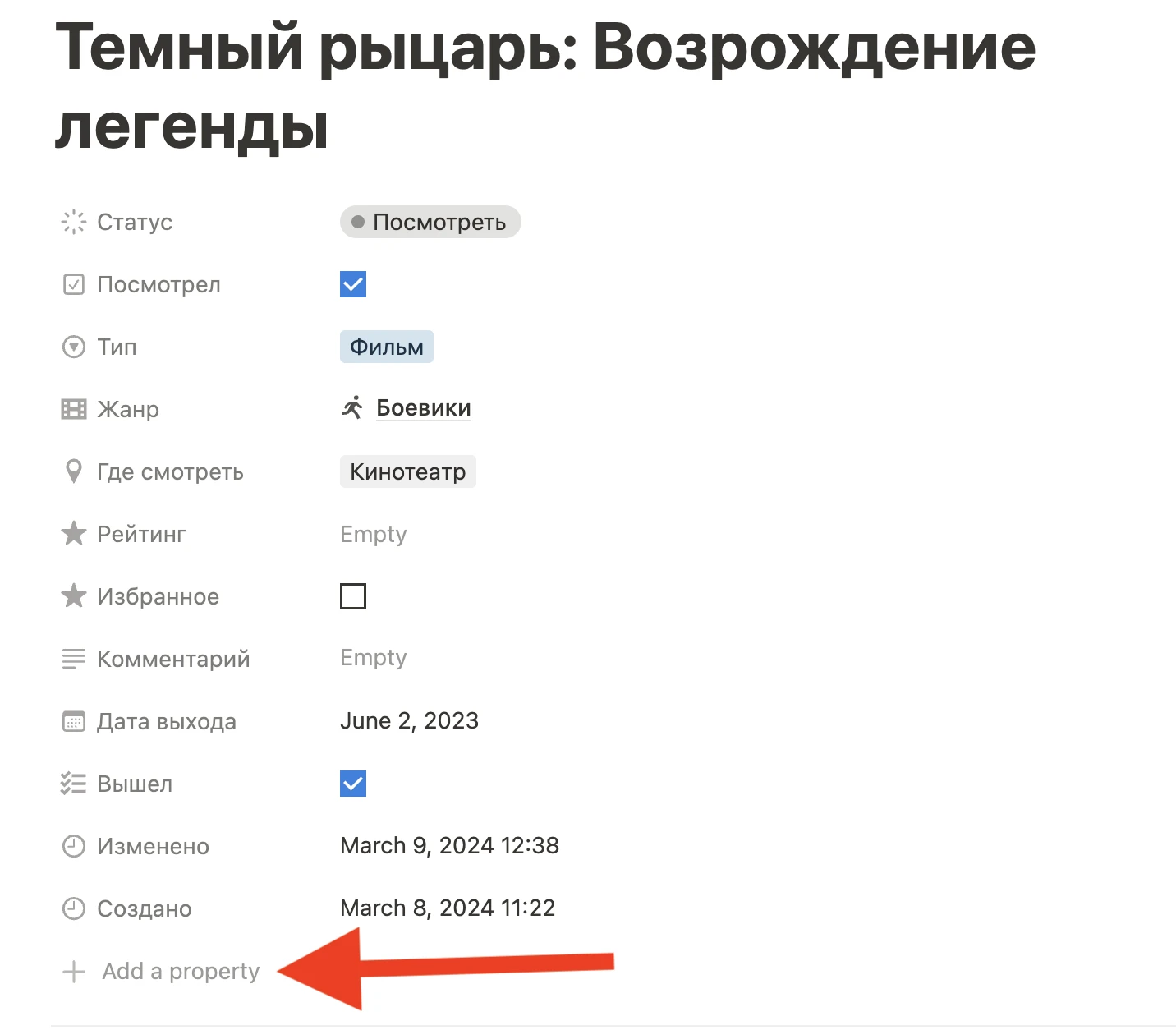Uncheck the Посмотрел checkbox

(x=353, y=284)
